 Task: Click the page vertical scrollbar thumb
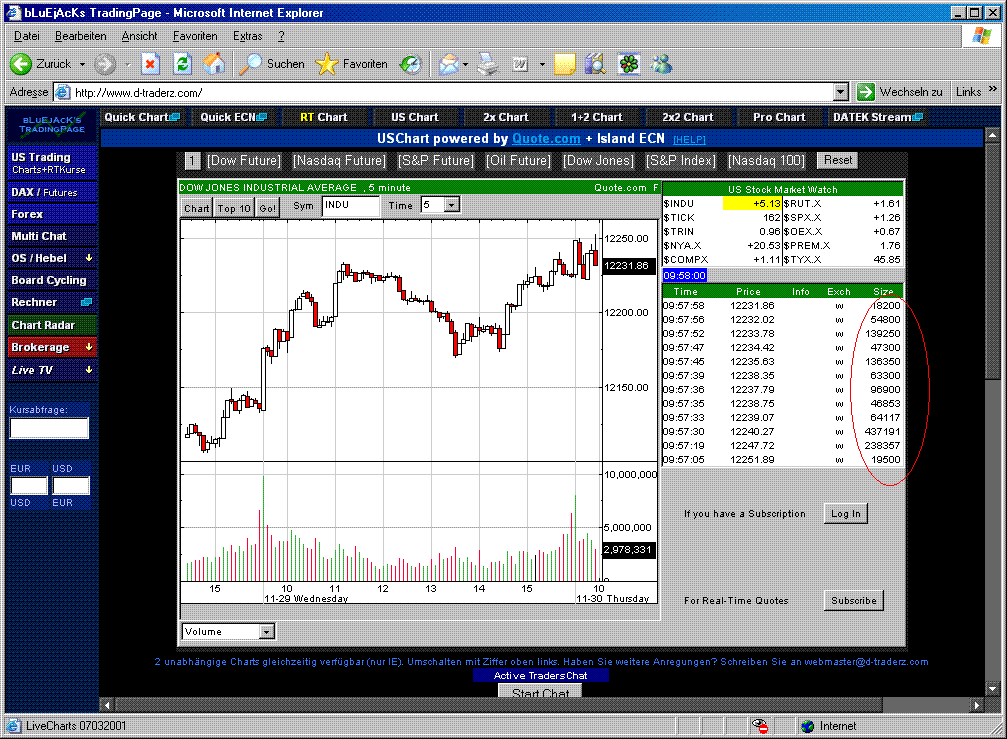pyautogui.click(x=993, y=263)
